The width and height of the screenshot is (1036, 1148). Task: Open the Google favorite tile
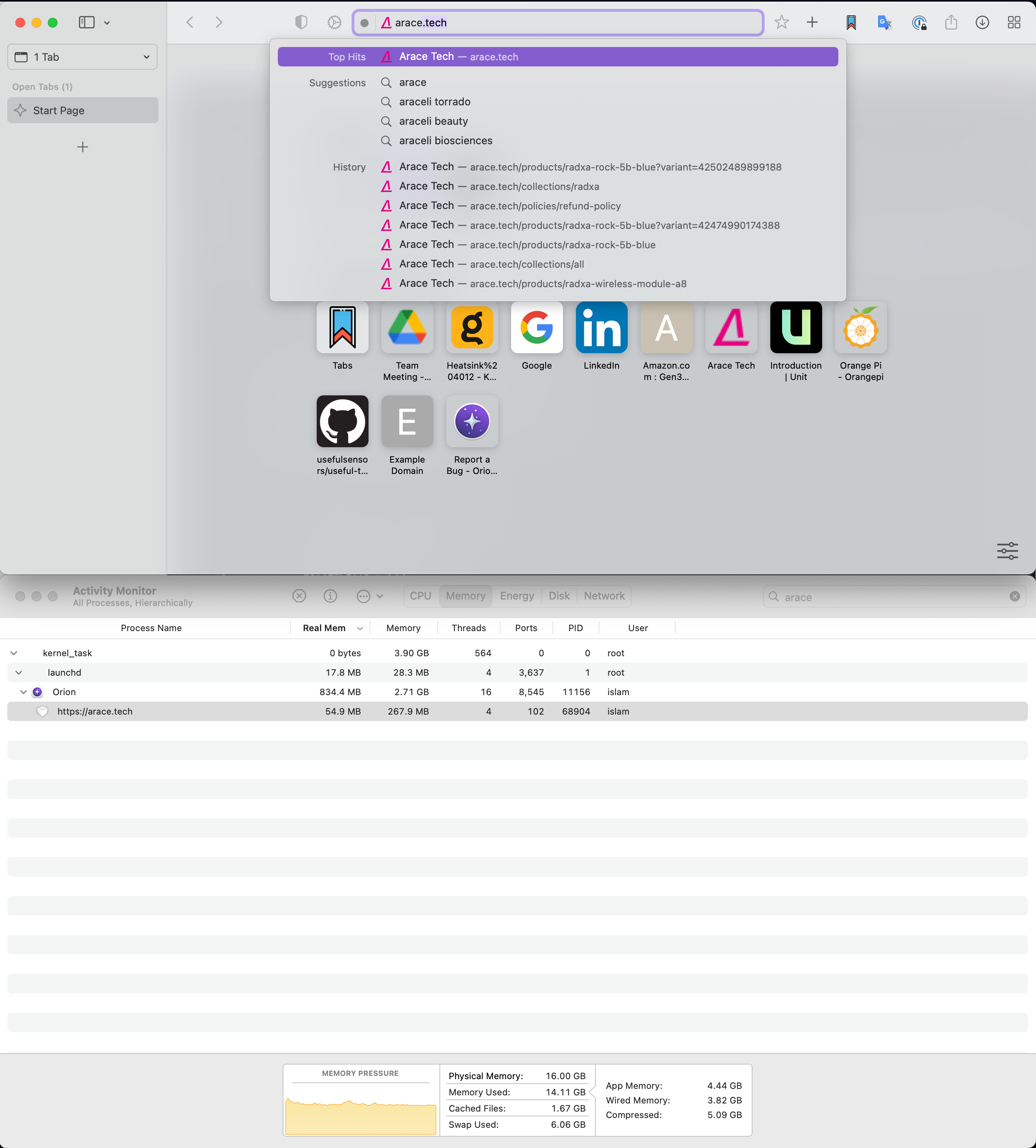click(537, 327)
